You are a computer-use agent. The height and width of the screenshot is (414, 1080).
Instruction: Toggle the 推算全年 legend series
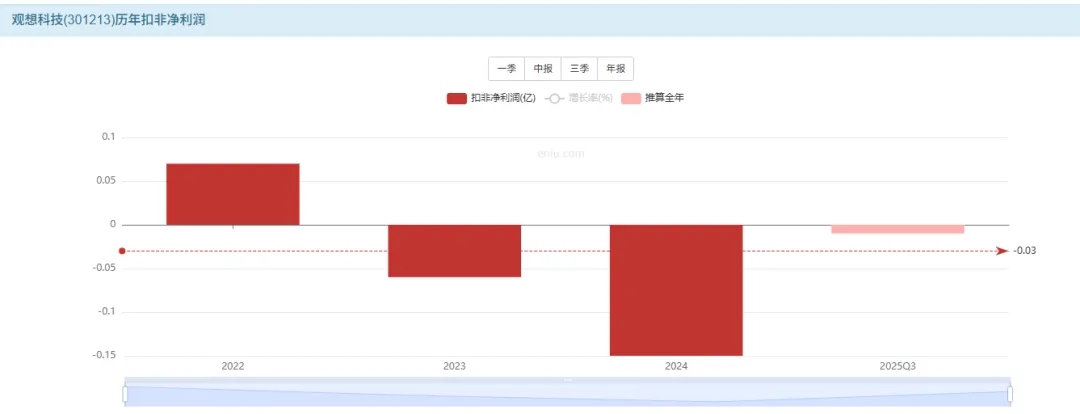click(653, 99)
